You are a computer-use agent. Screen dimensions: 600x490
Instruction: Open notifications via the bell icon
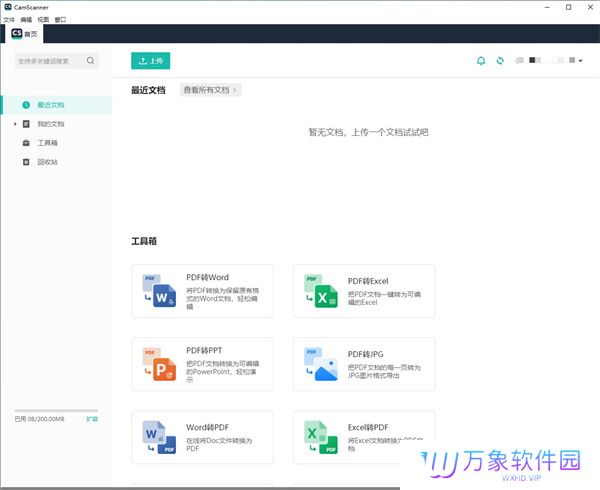point(481,60)
